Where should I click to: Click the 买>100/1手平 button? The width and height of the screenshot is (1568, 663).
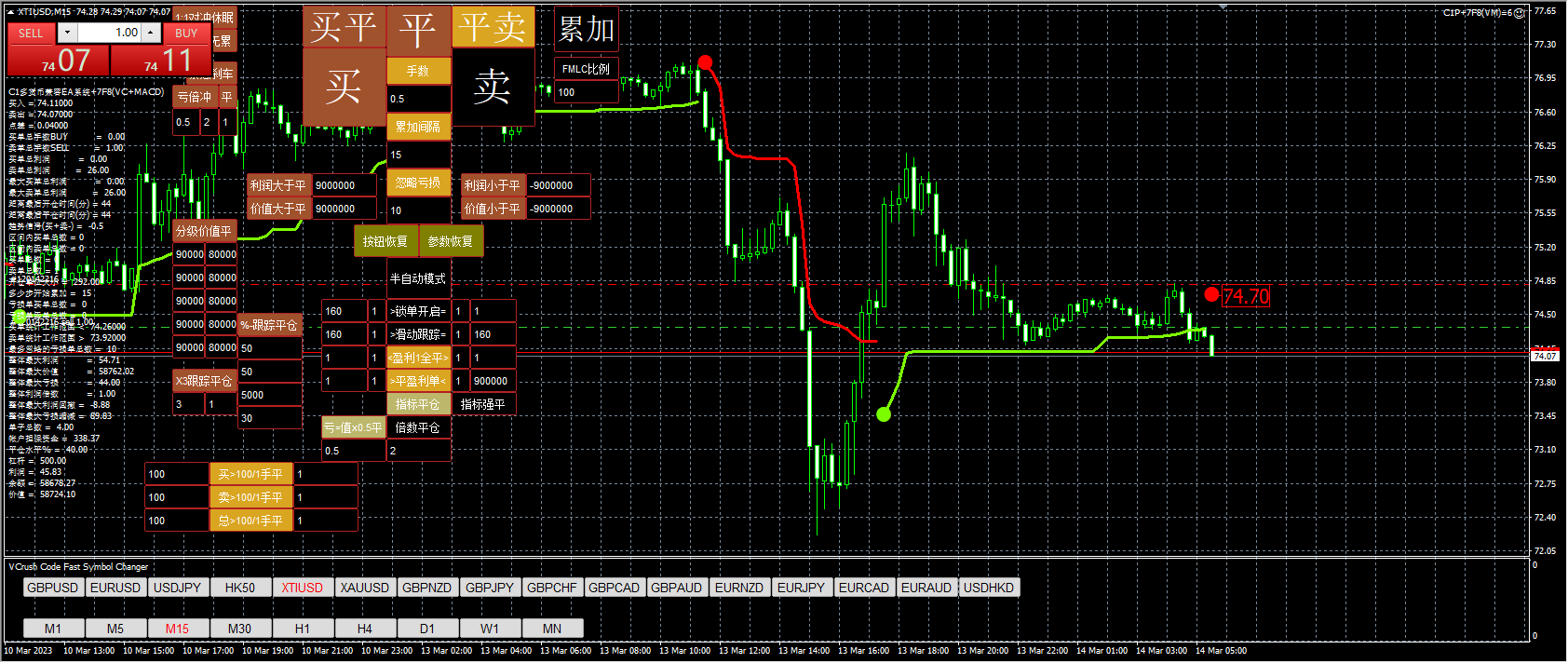250,474
